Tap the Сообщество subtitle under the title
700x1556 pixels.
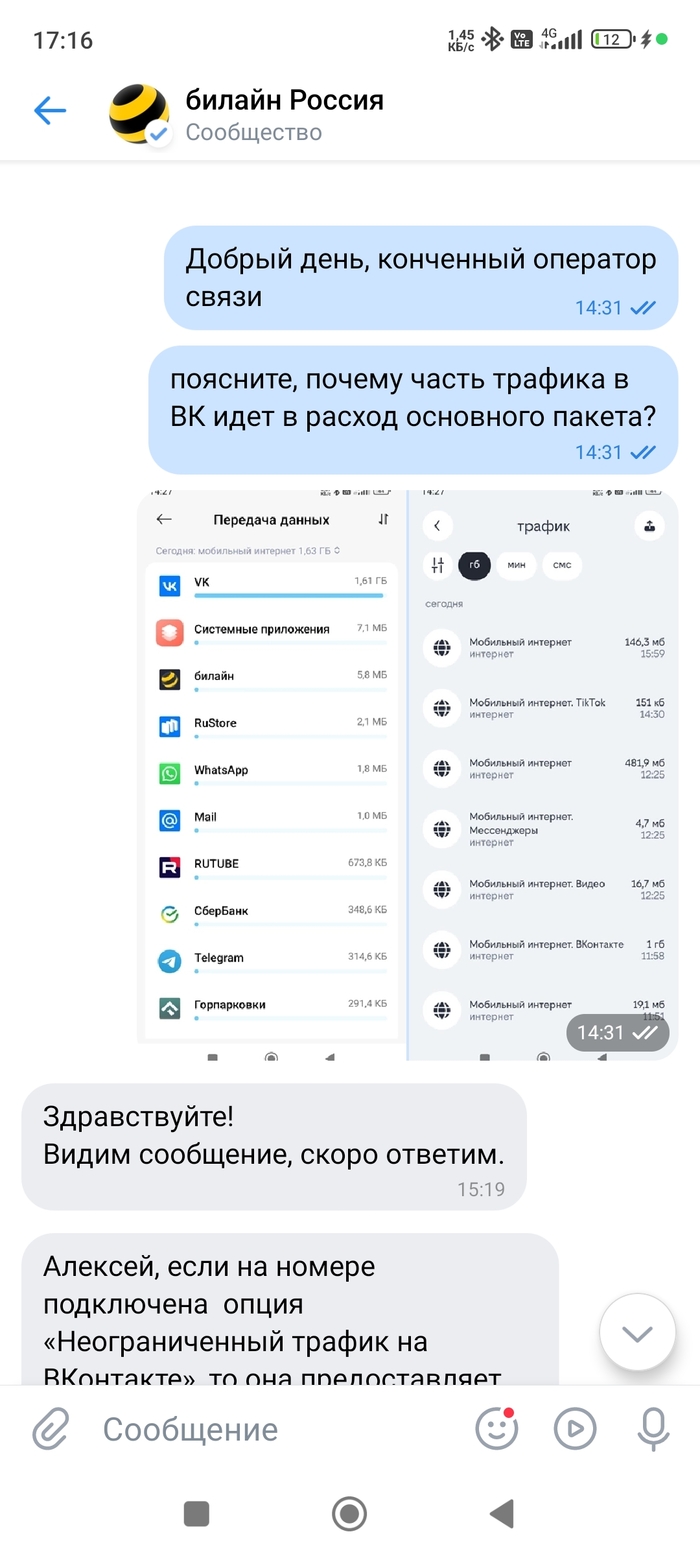point(254,133)
